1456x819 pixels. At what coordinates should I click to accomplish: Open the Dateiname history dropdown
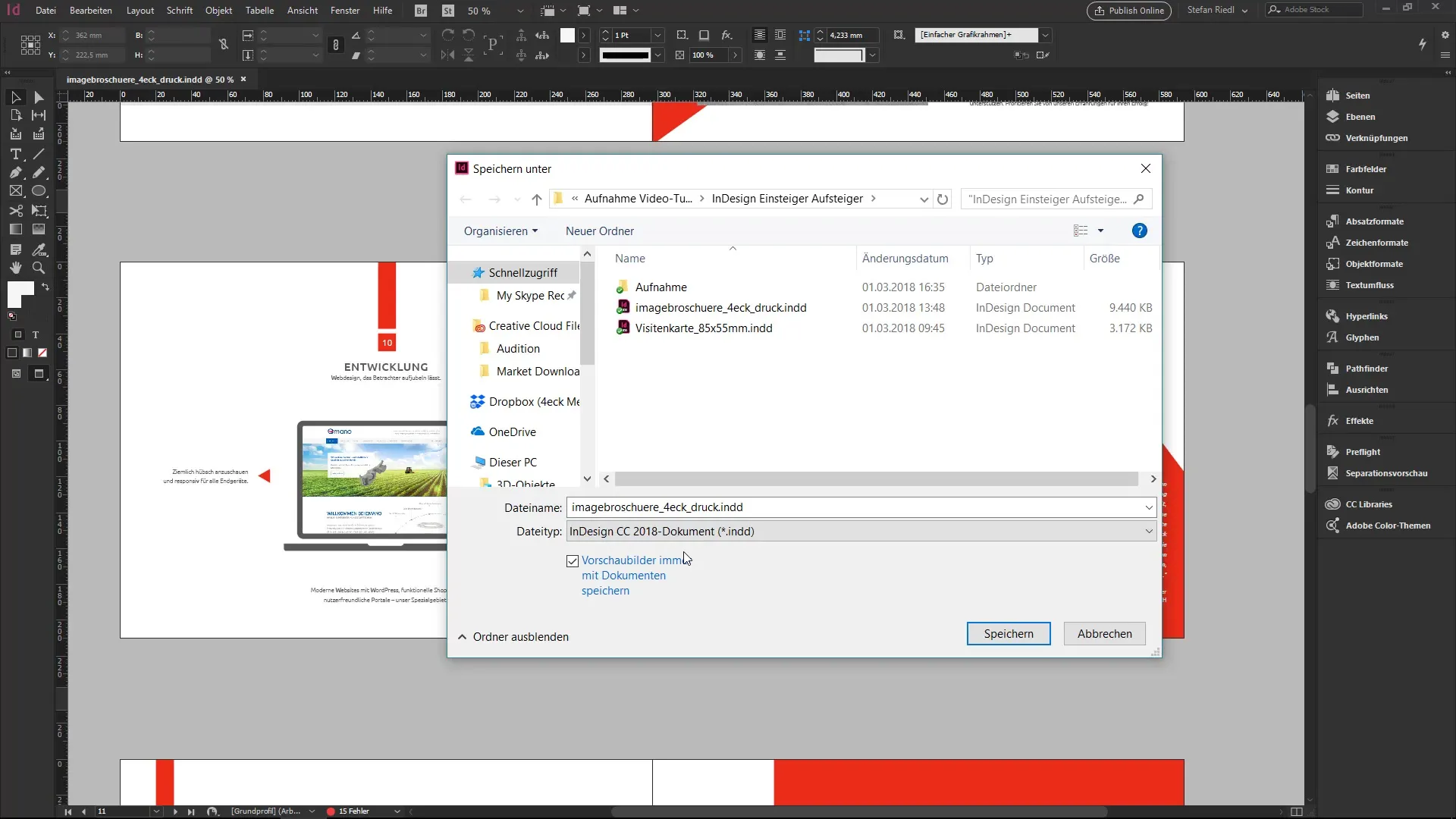(1149, 507)
